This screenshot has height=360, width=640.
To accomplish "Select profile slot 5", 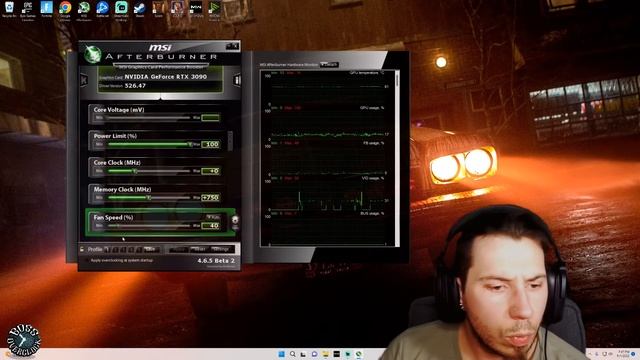I will (x=139, y=249).
